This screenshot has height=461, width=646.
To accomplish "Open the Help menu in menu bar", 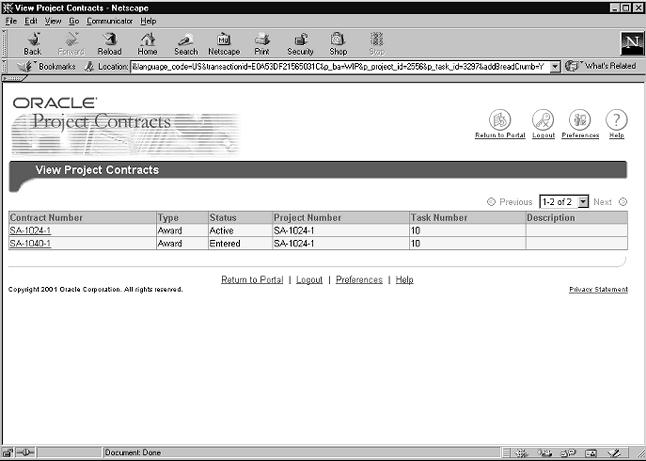I will [x=148, y=21].
